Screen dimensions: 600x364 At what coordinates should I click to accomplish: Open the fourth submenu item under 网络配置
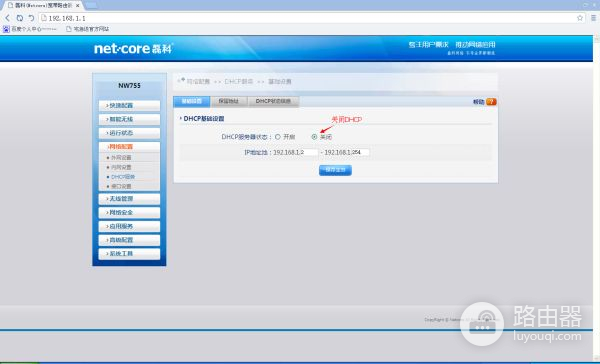tap(121, 186)
